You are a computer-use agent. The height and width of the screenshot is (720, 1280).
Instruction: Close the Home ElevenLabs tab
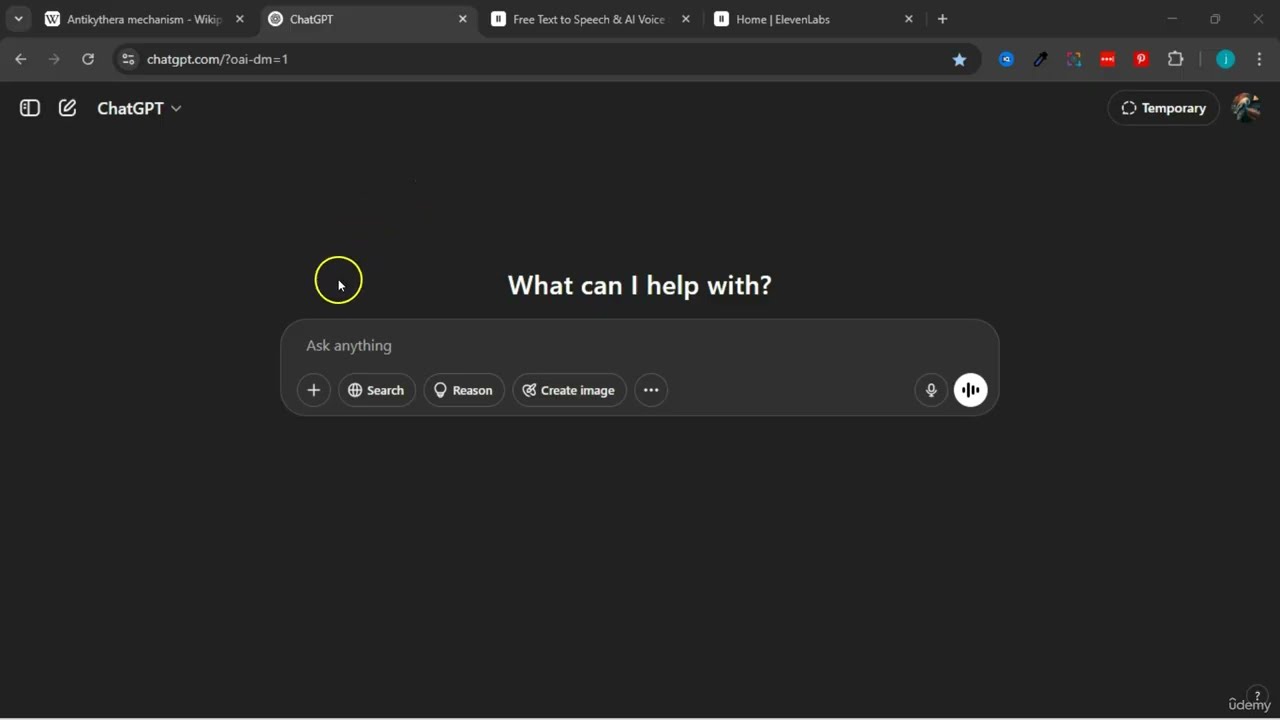coord(909,19)
